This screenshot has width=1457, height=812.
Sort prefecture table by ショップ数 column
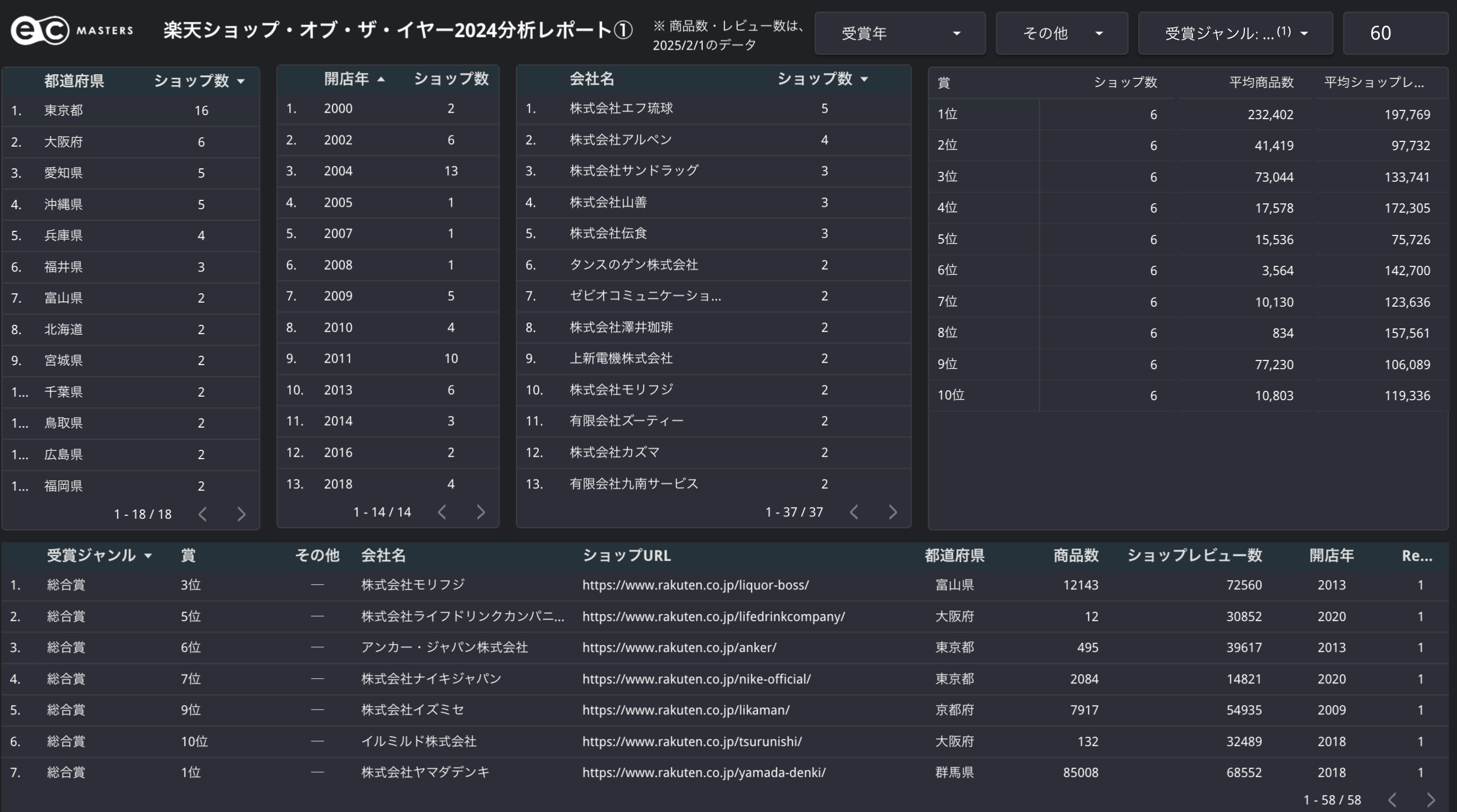pyautogui.click(x=192, y=81)
